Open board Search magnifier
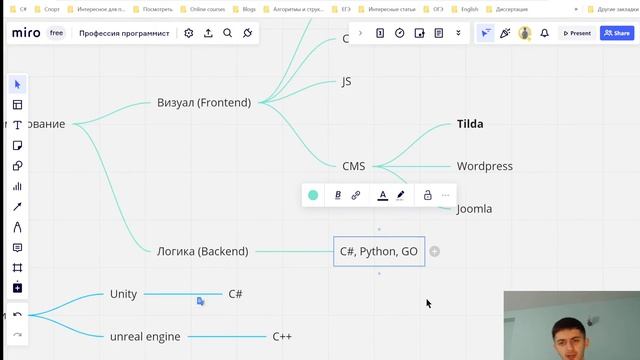The height and width of the screenshot is (360, 640). click(x=228, y=33)
